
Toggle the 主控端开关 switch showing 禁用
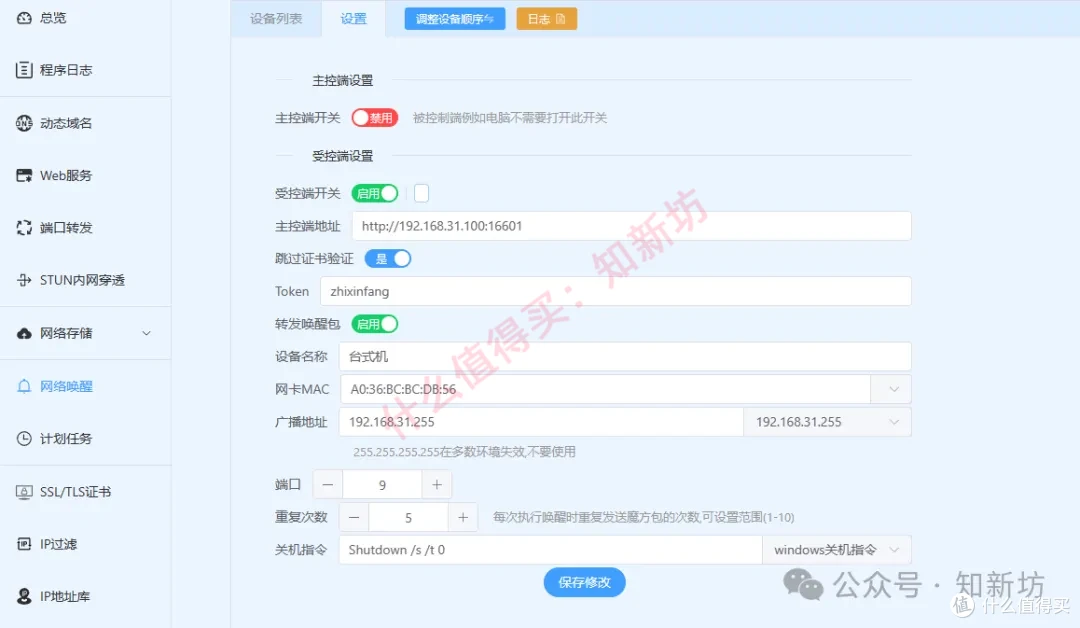375,118
